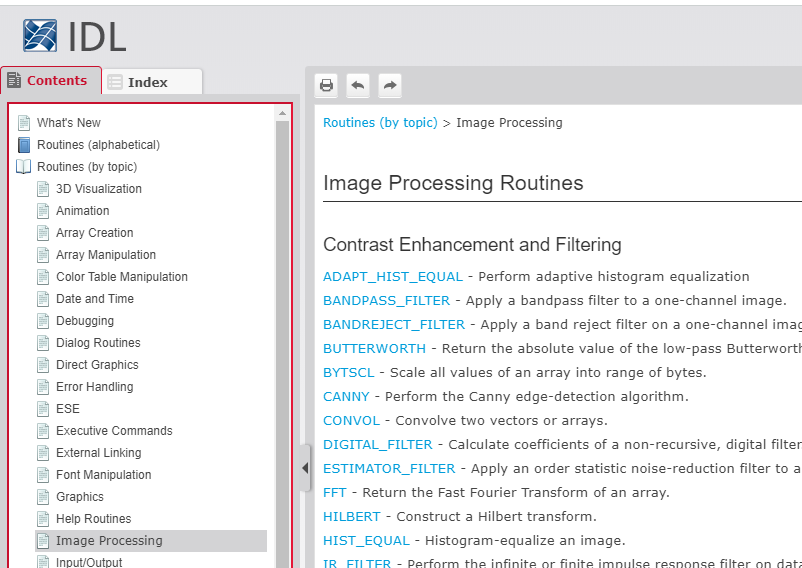The width and height of the screenshot is (802, 568).
Task: Open the BYTSCL routine link
Action: click(x=349, y=373)
